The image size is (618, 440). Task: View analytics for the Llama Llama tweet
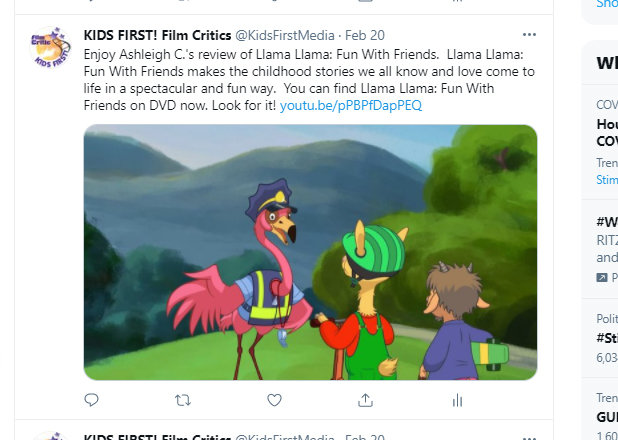(457, 401)
